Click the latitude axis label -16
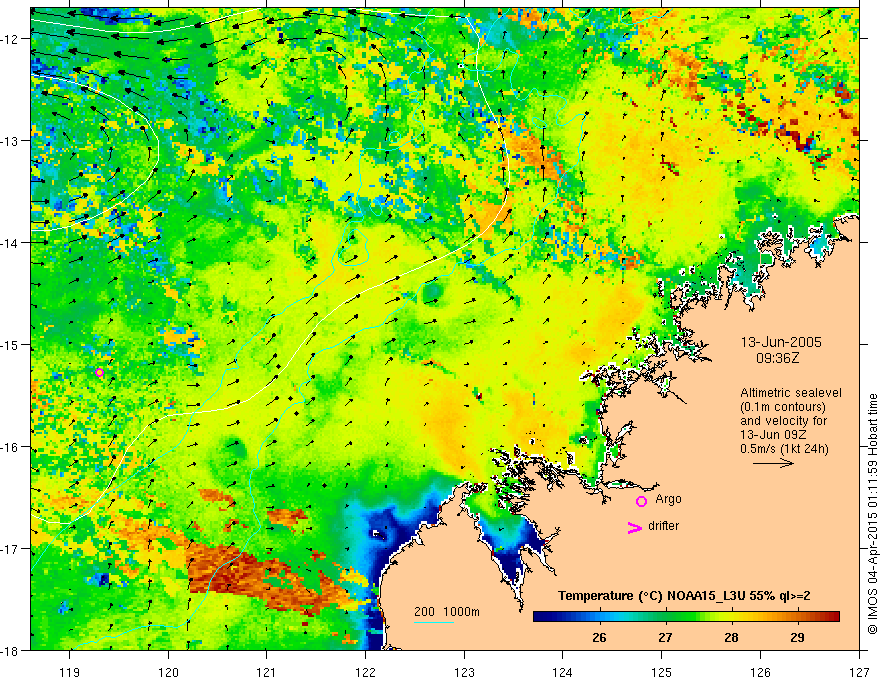The image size is (880, 680). (11, 447)
